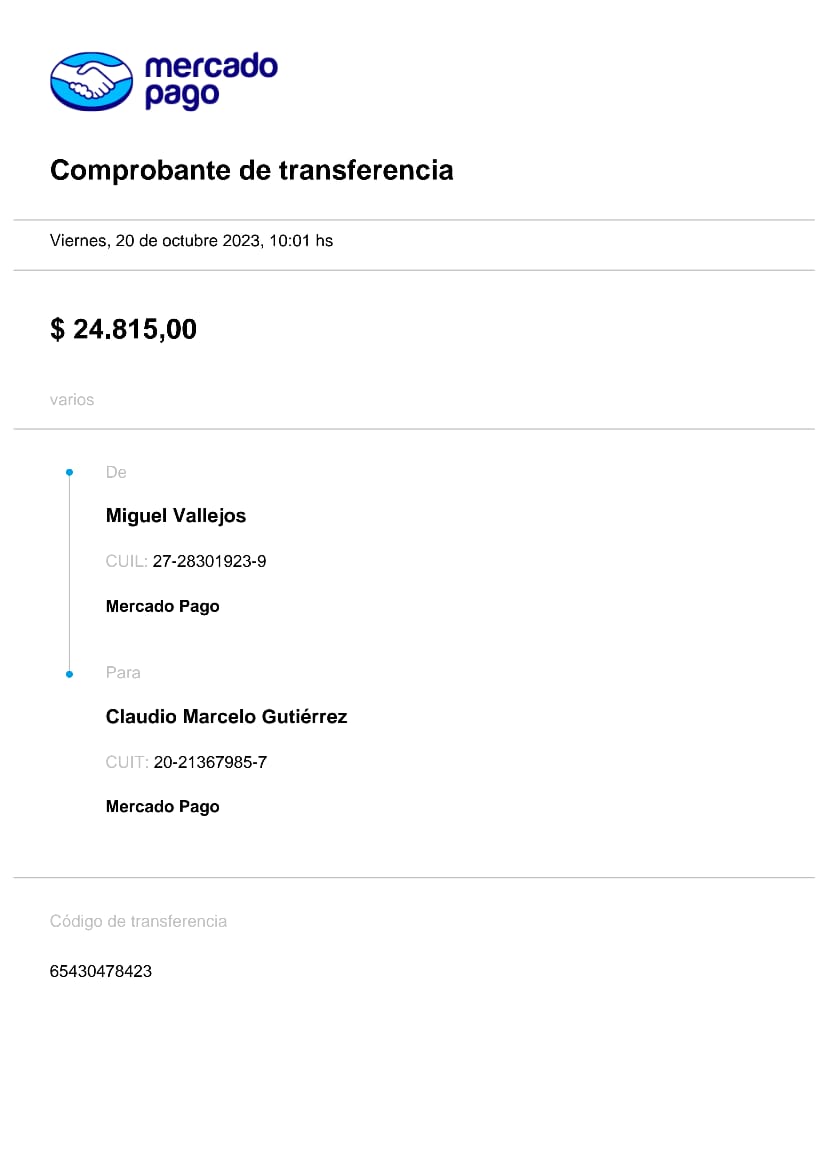Click sender name Miguel Vallejos
Viewport: 829px width, 1173px height.
click(x=176, y=516)
